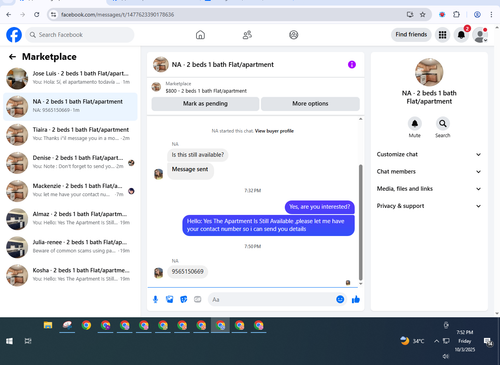Open the Home feed icon

[x=200, y=35]
